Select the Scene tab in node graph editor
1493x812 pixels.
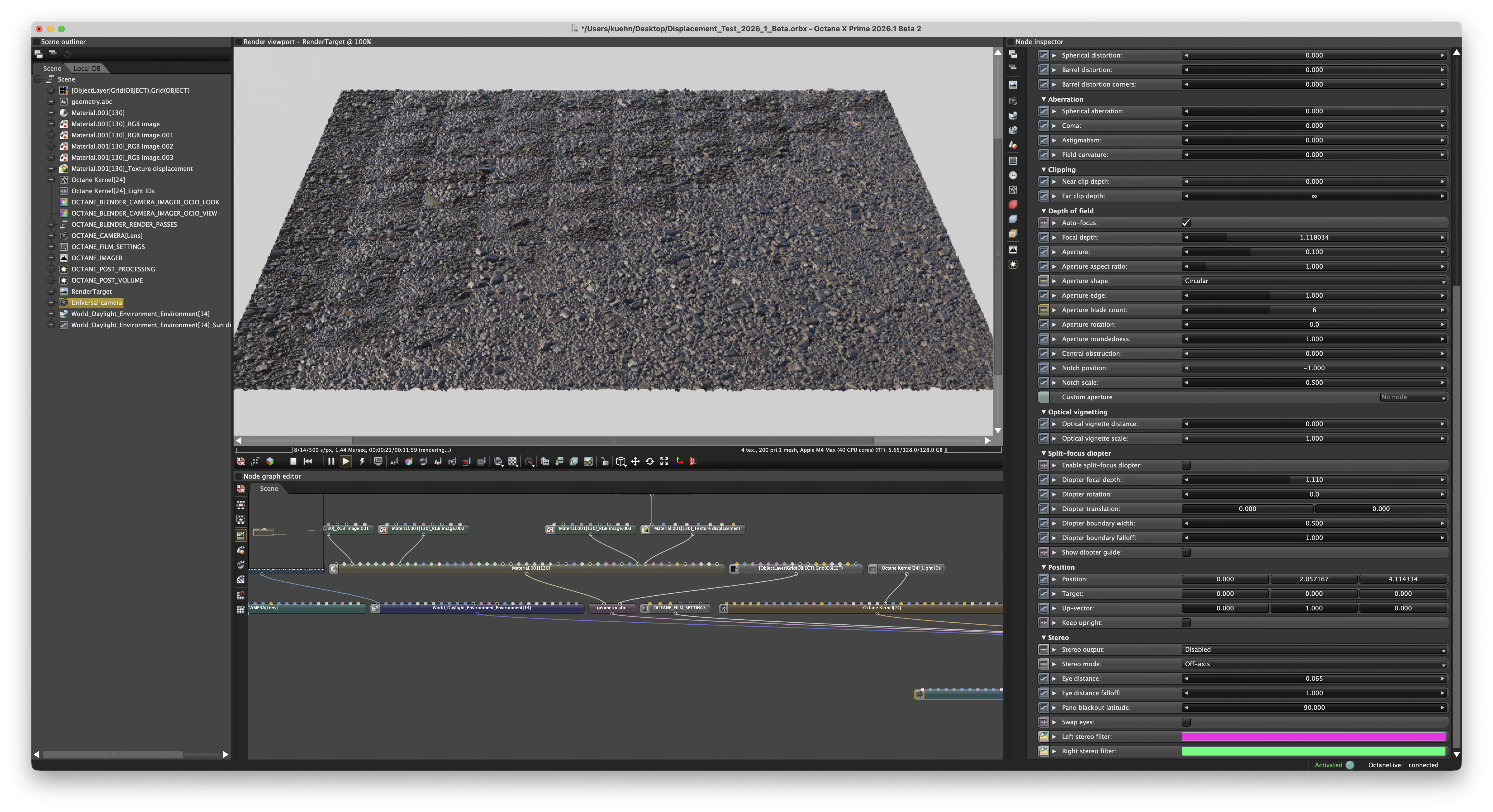(269, 488)
